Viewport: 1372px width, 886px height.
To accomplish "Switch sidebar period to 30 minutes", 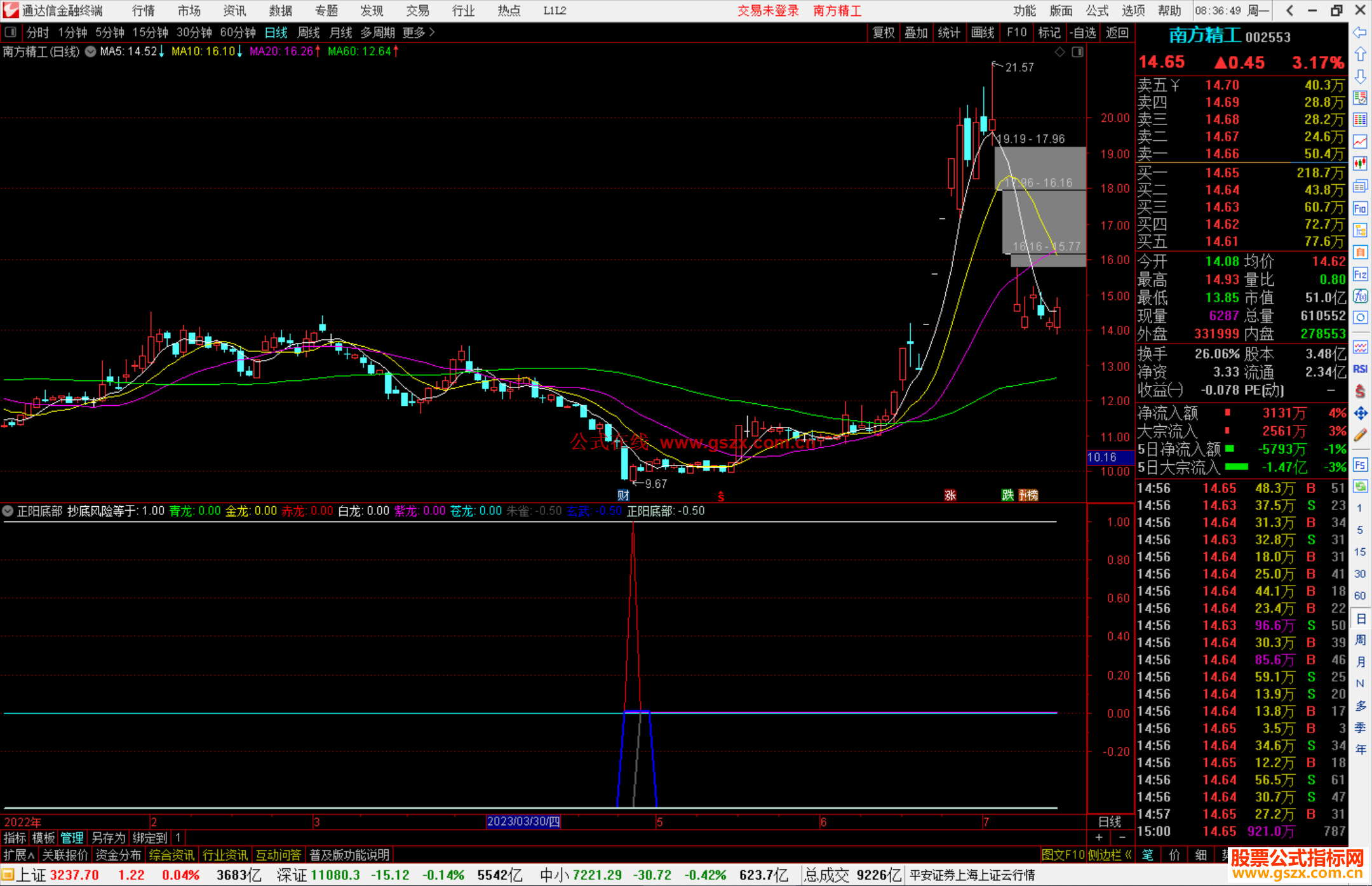I will 1359,574.
